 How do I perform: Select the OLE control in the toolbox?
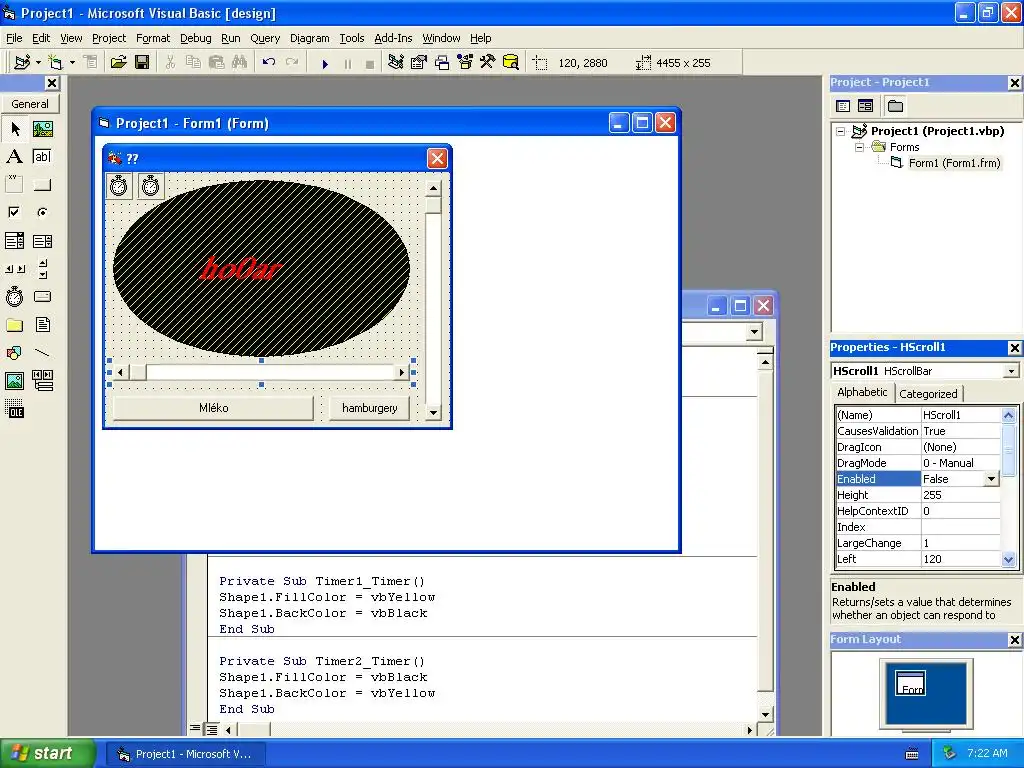click(14, 409)
